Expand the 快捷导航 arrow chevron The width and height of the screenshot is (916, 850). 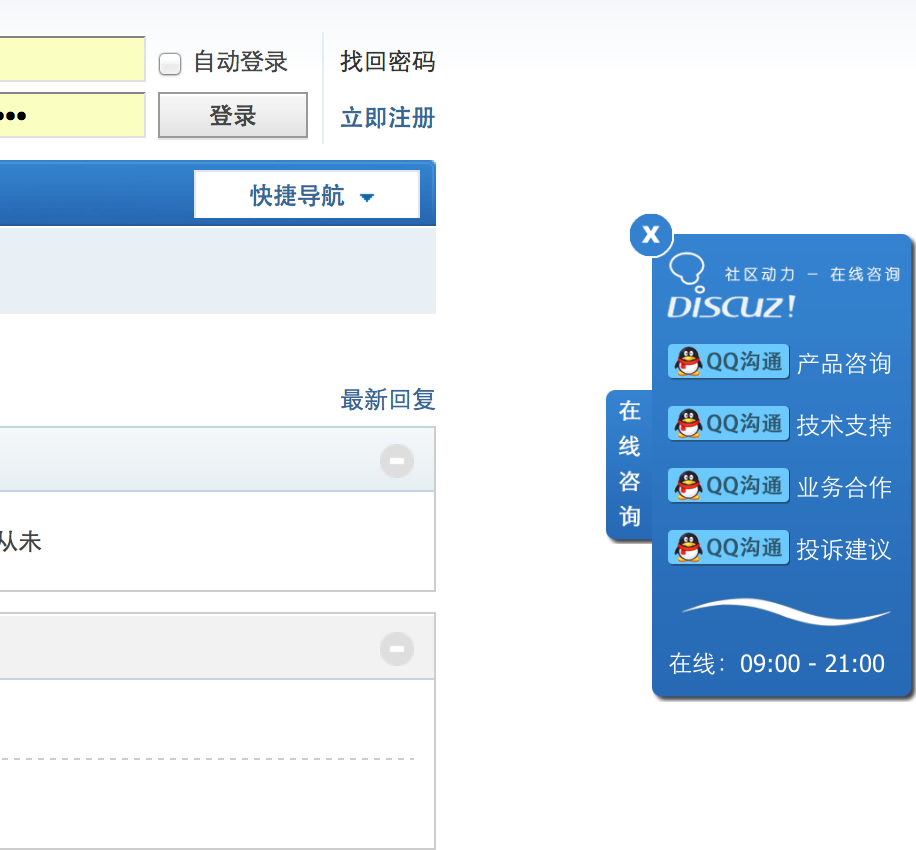(367, 196)
